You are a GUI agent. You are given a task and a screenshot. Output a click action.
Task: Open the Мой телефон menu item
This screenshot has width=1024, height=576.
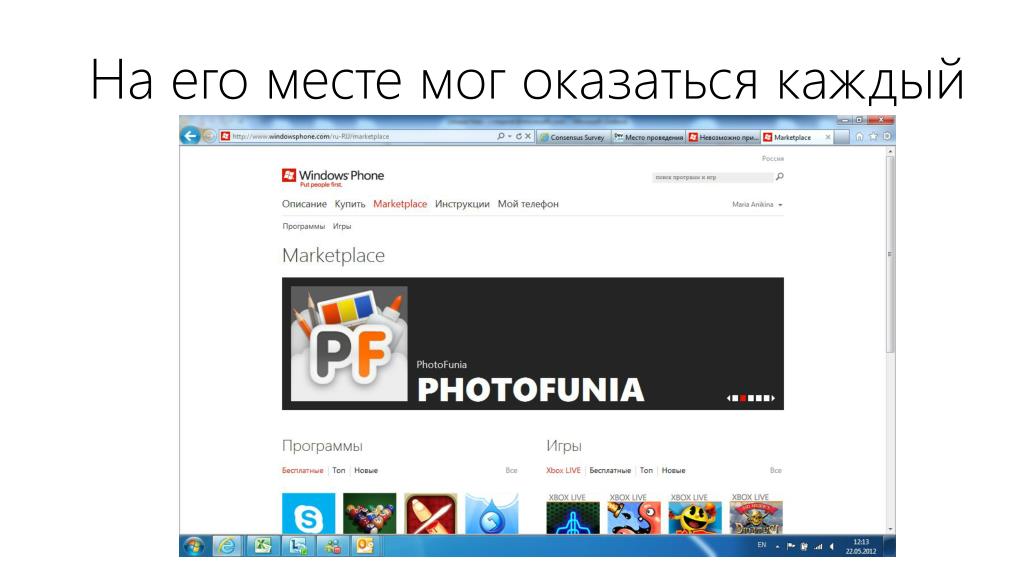[528, 204]
